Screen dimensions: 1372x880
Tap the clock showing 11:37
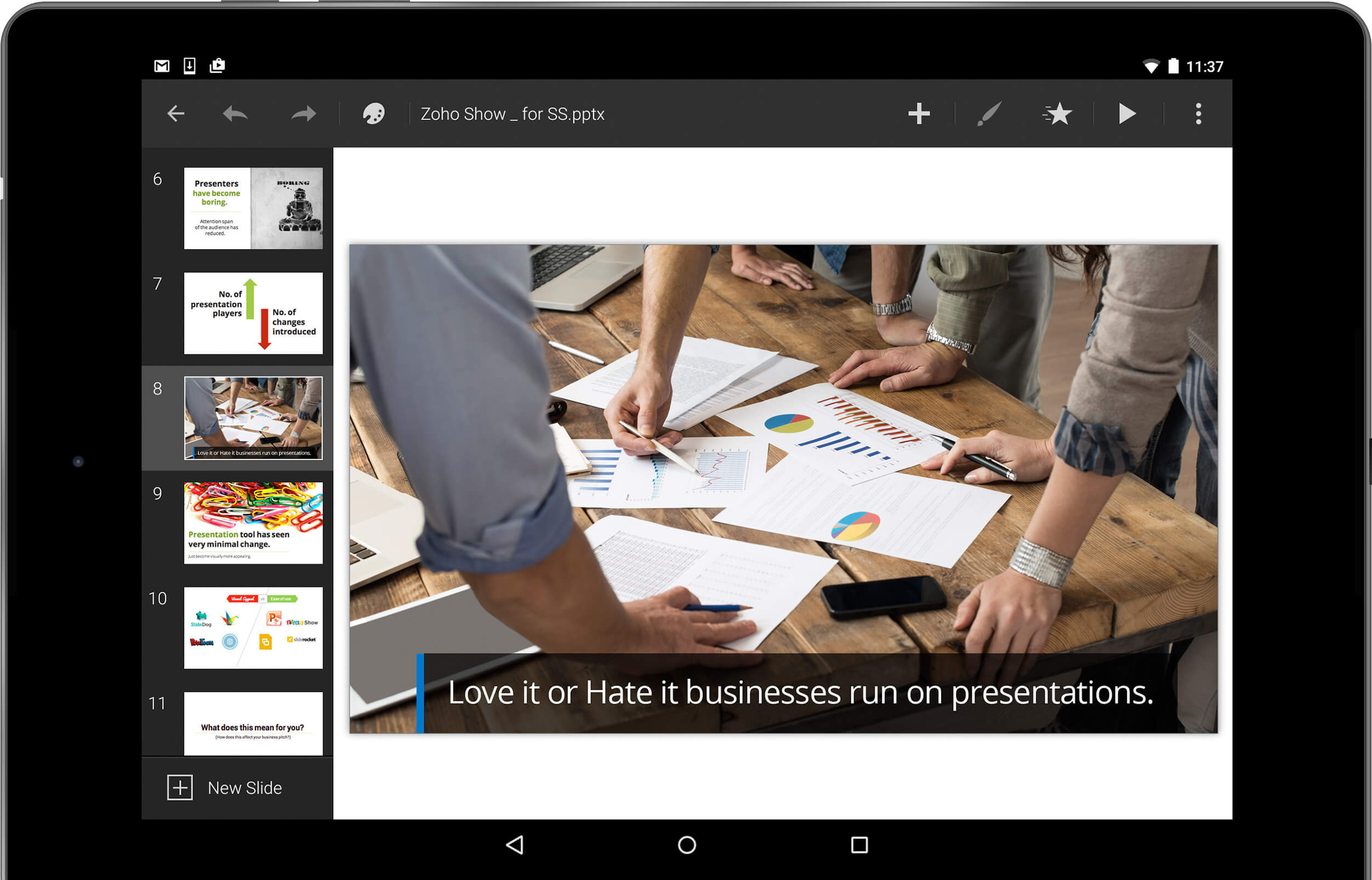click(x=1204, y=67)
